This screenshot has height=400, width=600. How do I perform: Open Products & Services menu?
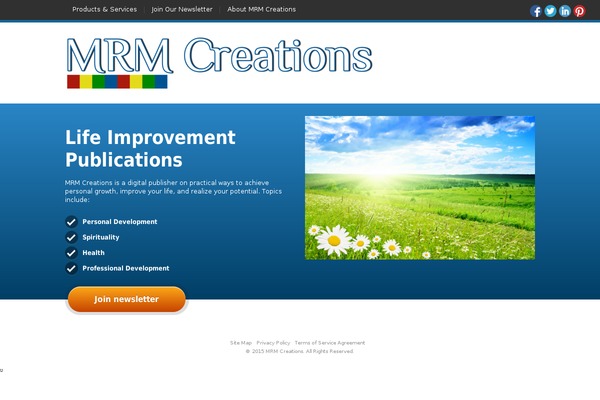click(x=104, y=9)
